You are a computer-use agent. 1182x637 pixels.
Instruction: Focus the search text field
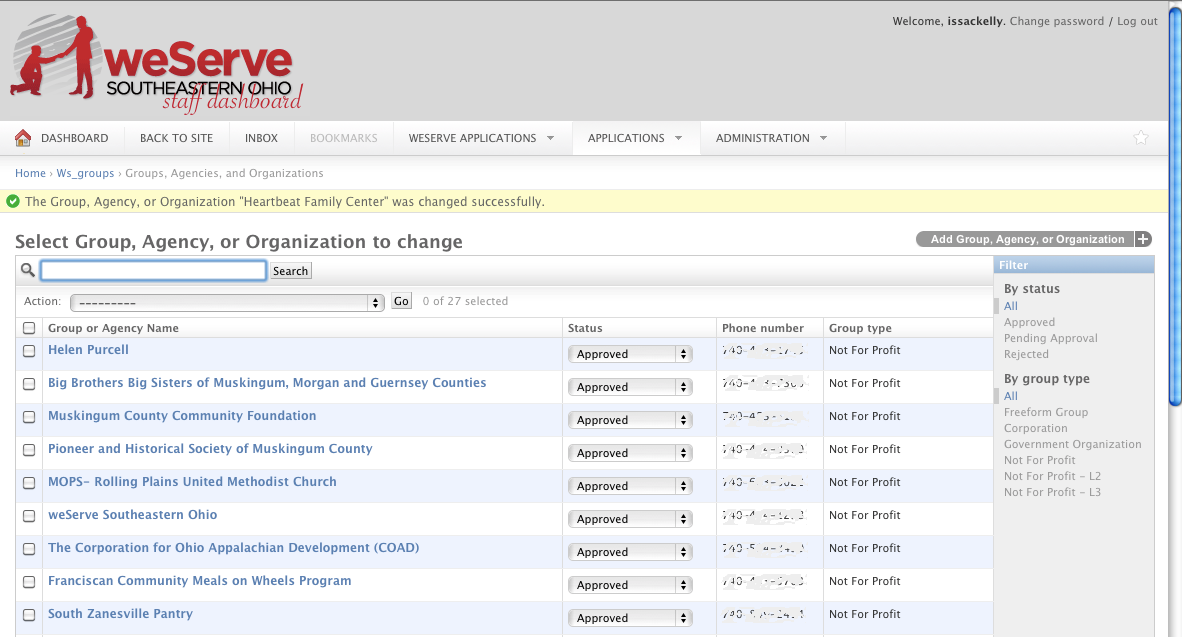[x=153, y=270]
